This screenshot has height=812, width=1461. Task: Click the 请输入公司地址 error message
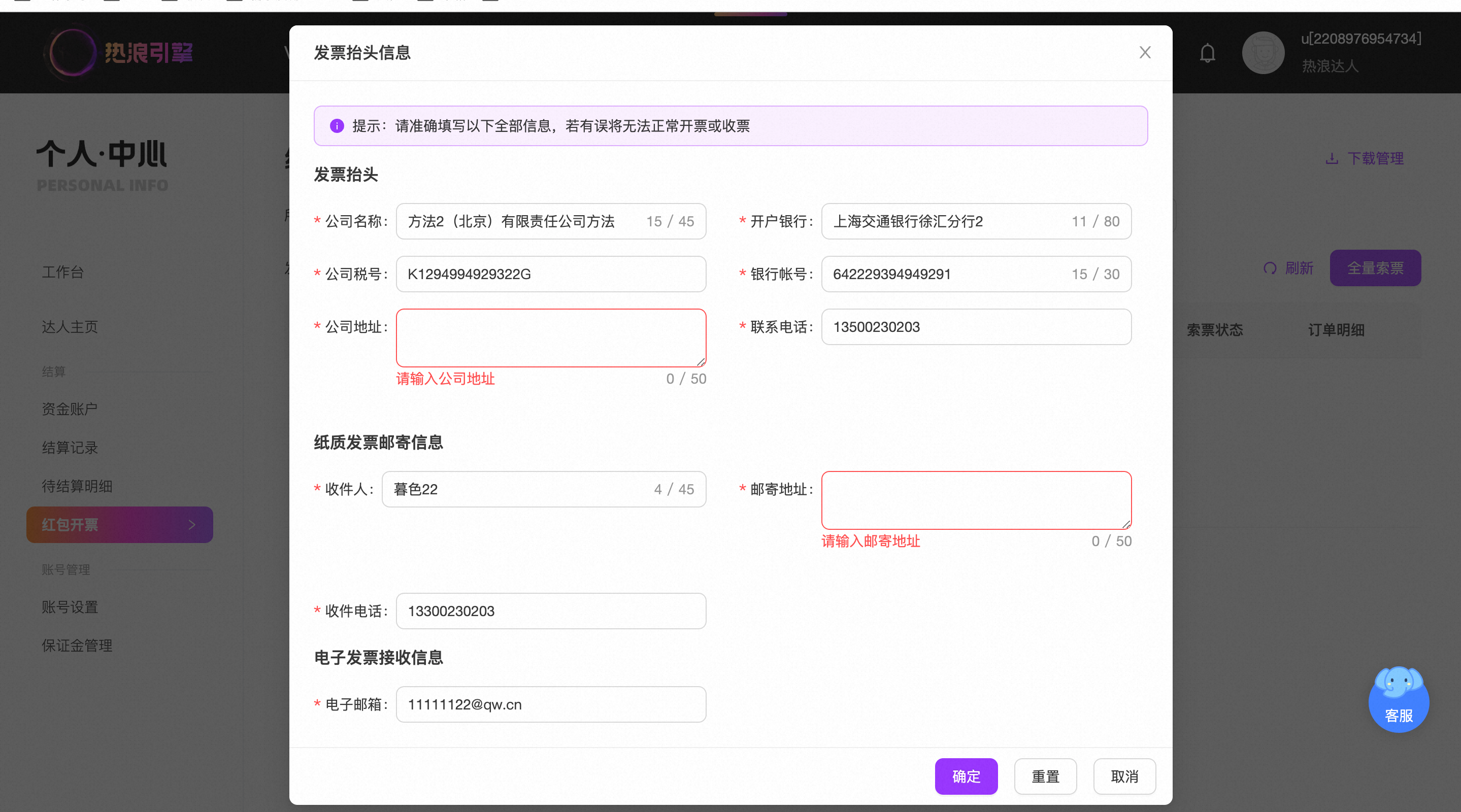coord(445,379)
